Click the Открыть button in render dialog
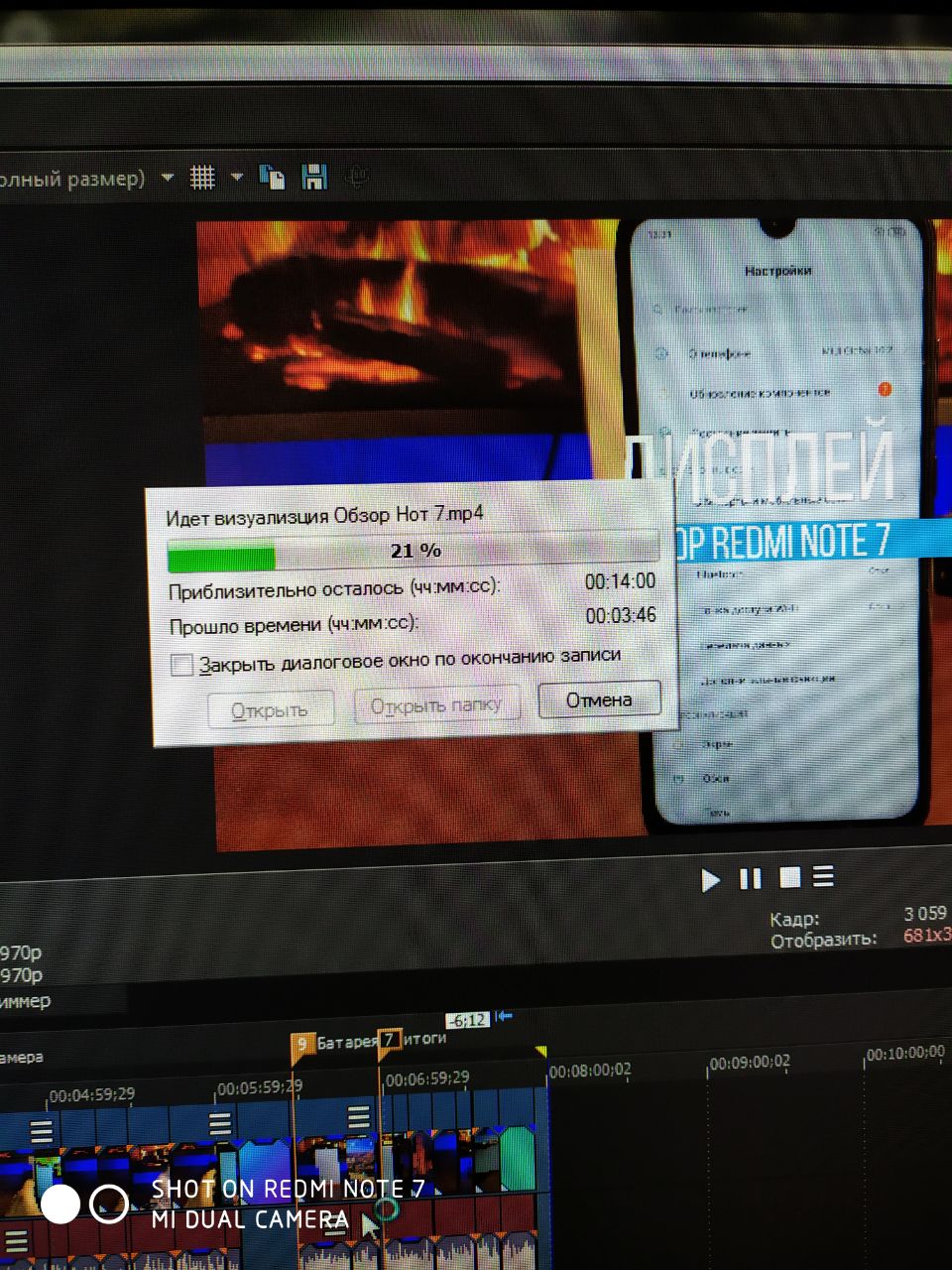This screenshot has height=1270, width=952. tap(270, 710)
